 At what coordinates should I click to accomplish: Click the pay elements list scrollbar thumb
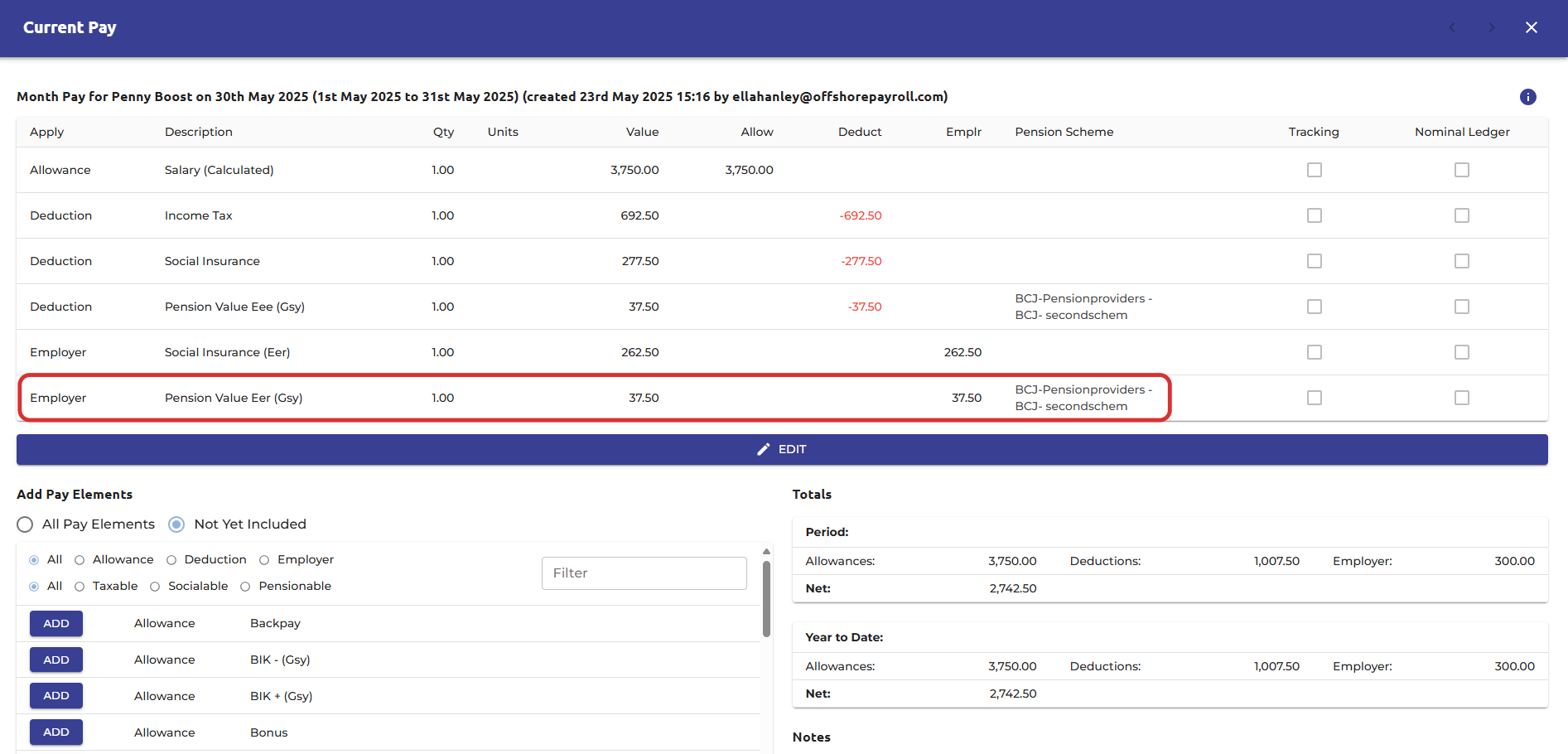766,599
